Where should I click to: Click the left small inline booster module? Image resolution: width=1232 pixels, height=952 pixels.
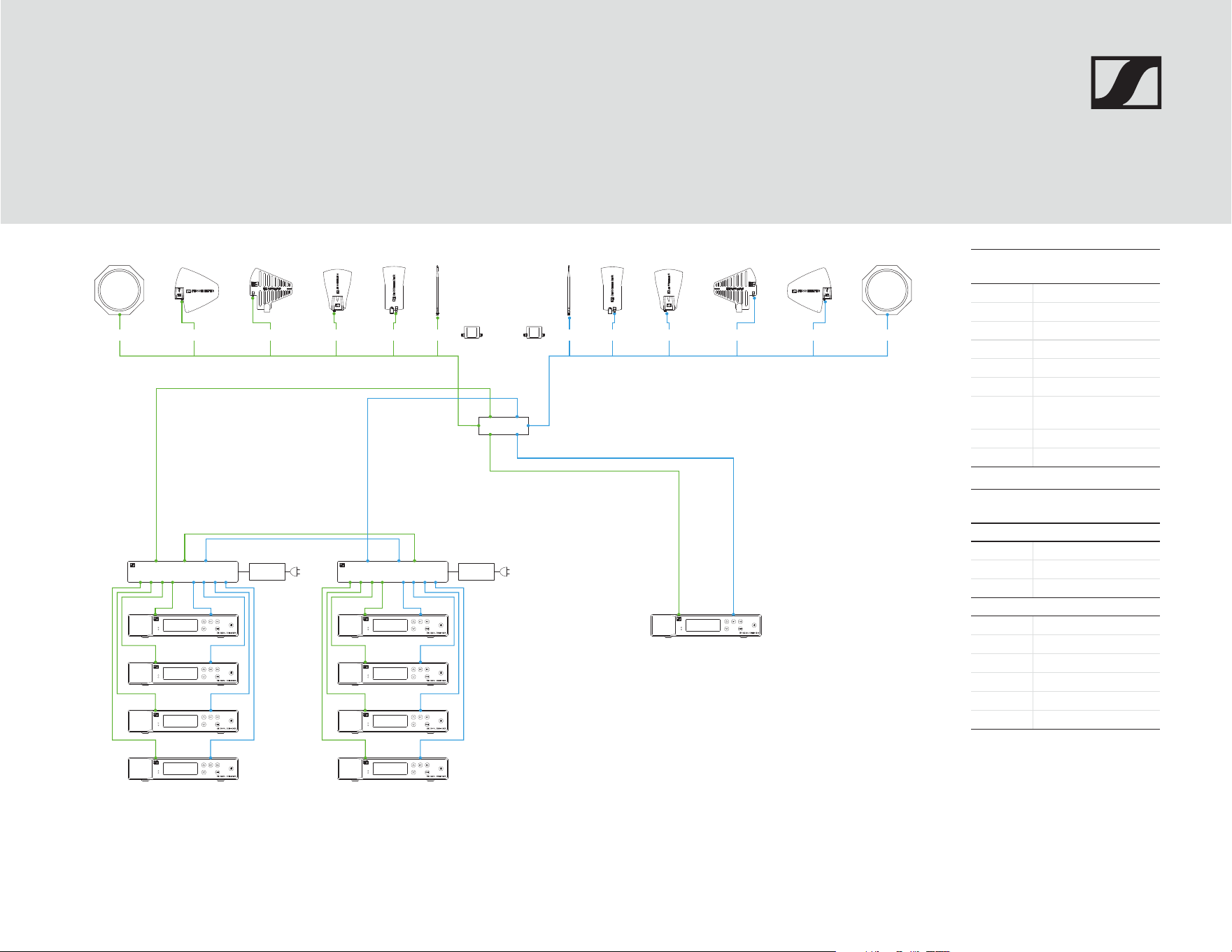(x=475, y=333)
